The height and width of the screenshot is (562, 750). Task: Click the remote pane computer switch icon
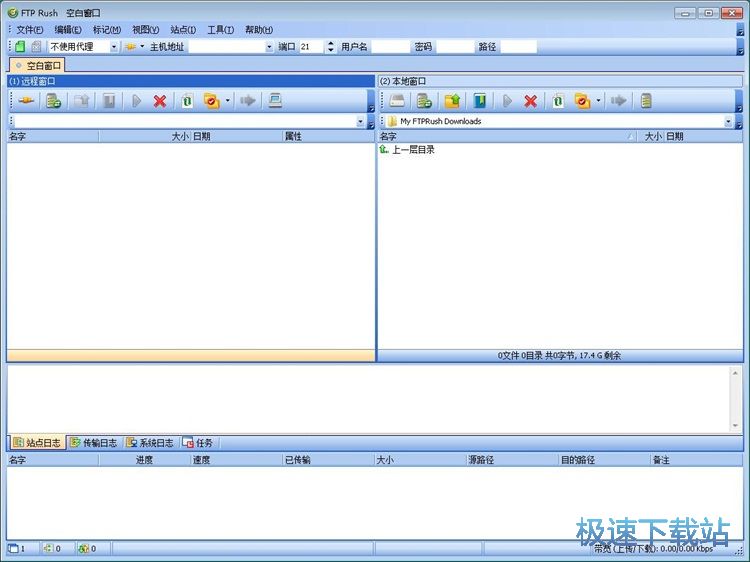point(275,101)
